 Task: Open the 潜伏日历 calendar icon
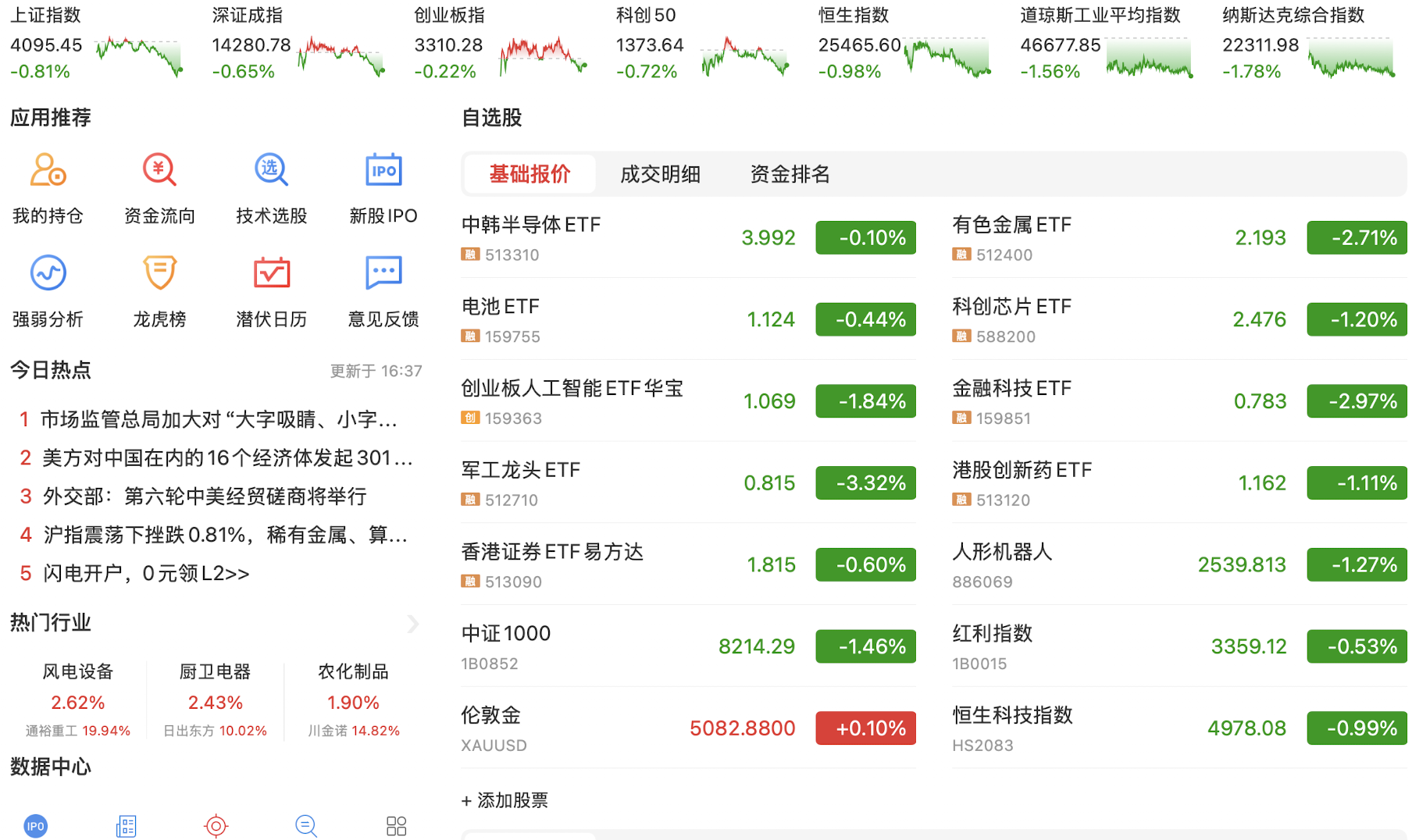point(271,273)
